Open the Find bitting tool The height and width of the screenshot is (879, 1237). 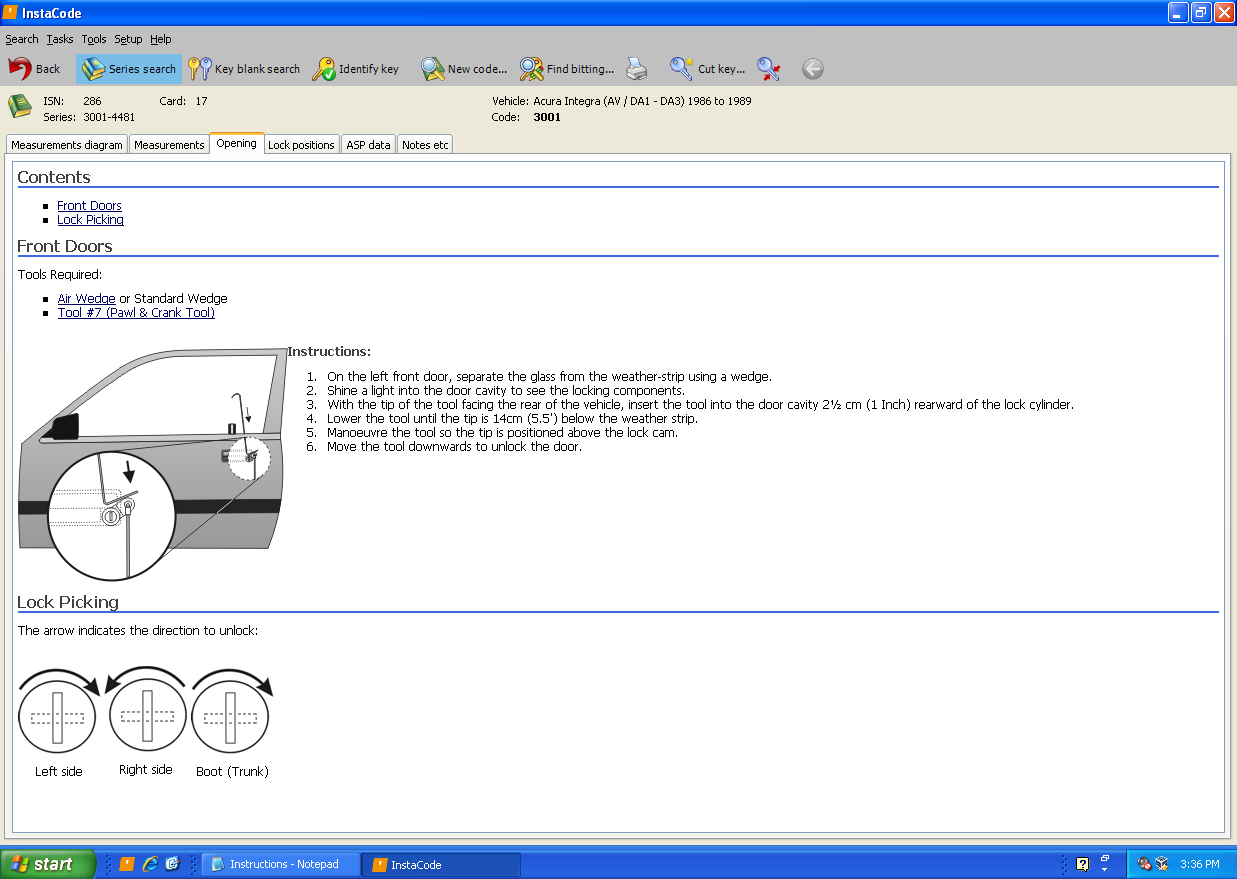tap(567, 69)
